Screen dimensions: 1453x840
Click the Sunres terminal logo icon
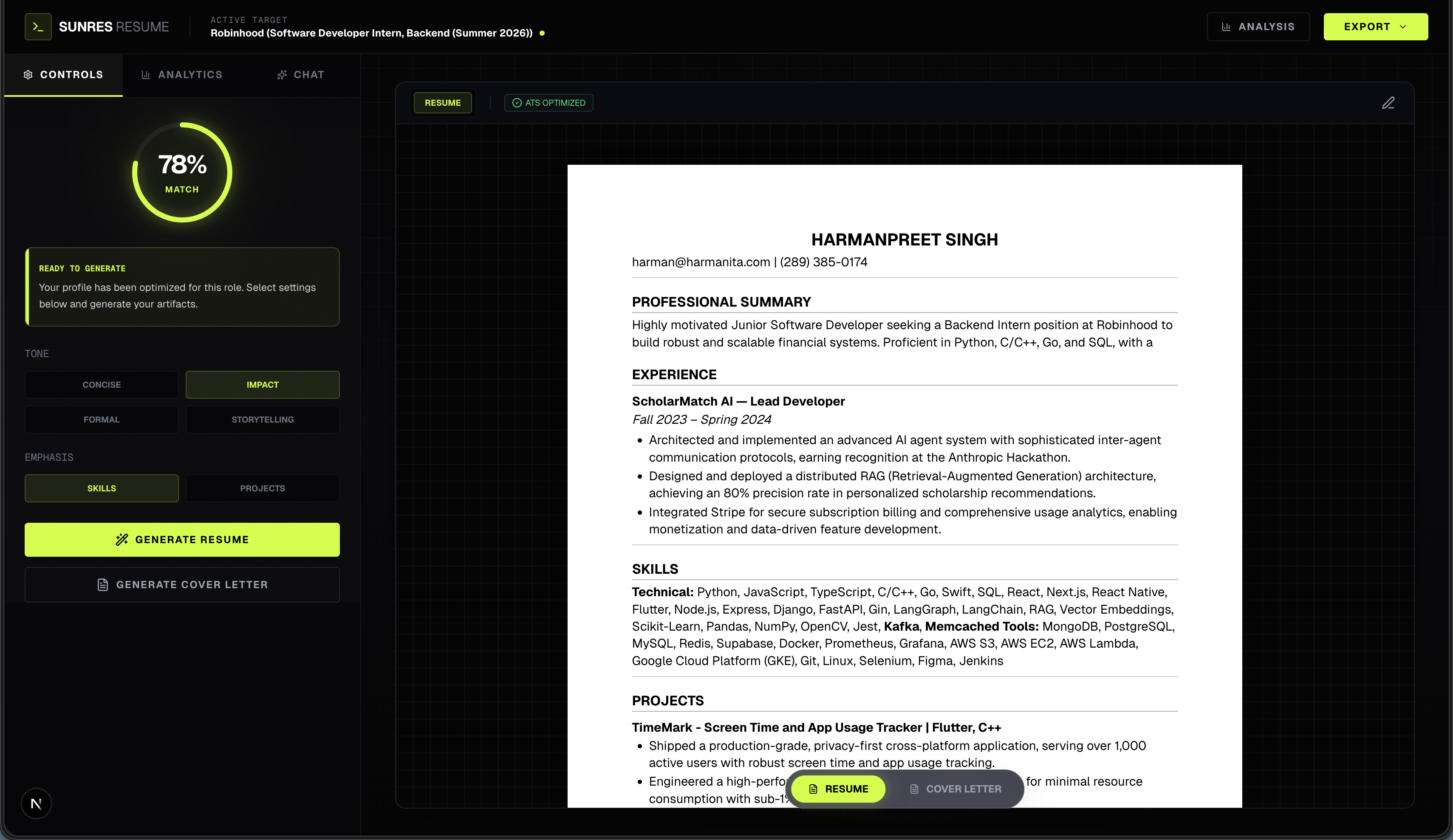click(x=38, y=26)
